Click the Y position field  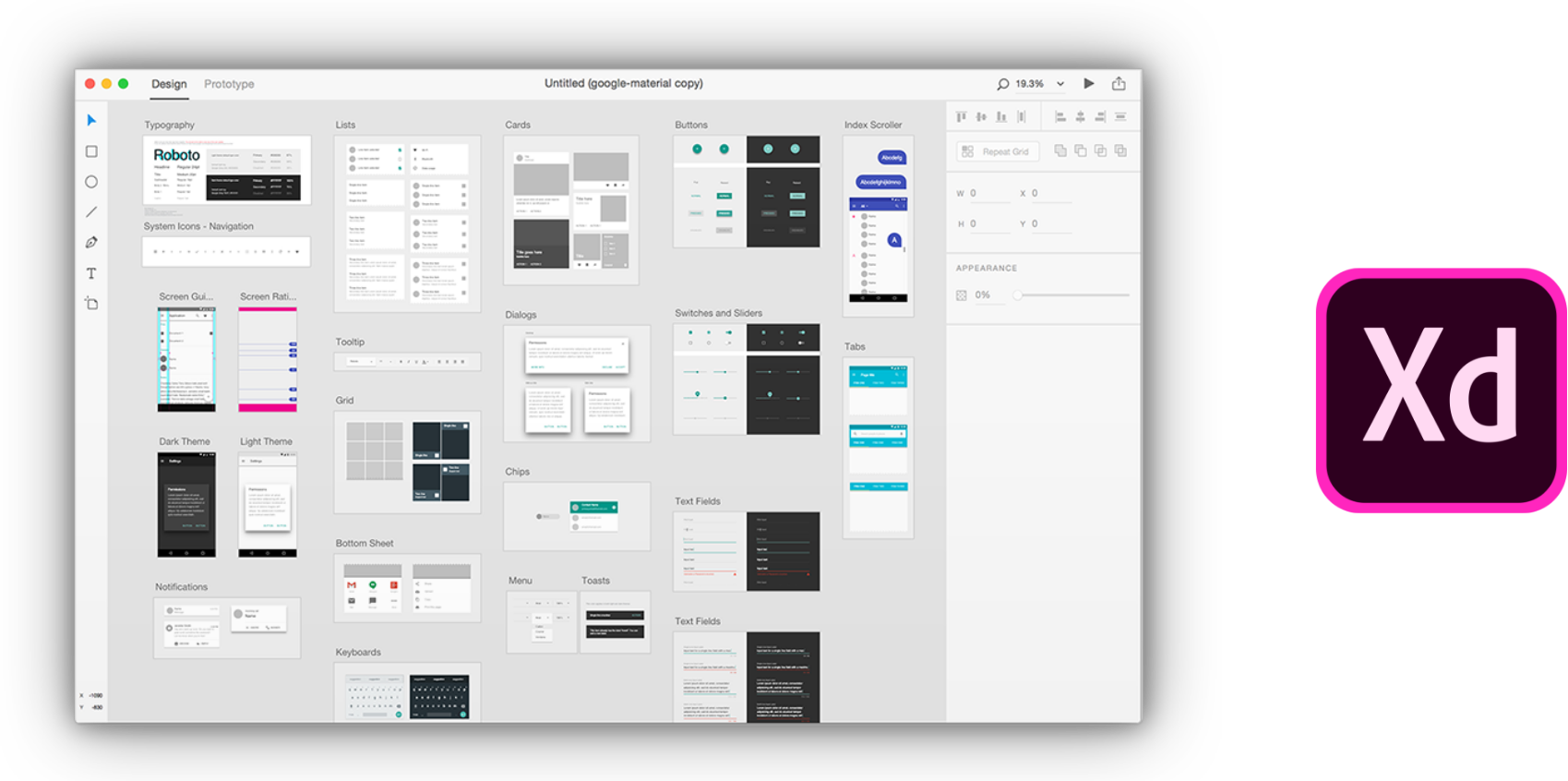[x=1050, y=224]
